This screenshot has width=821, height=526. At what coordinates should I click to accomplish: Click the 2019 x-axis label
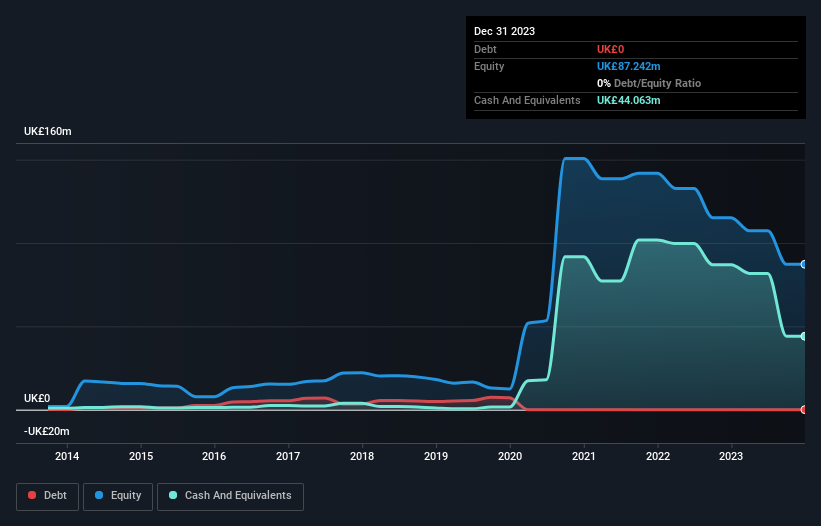(436, 456)
